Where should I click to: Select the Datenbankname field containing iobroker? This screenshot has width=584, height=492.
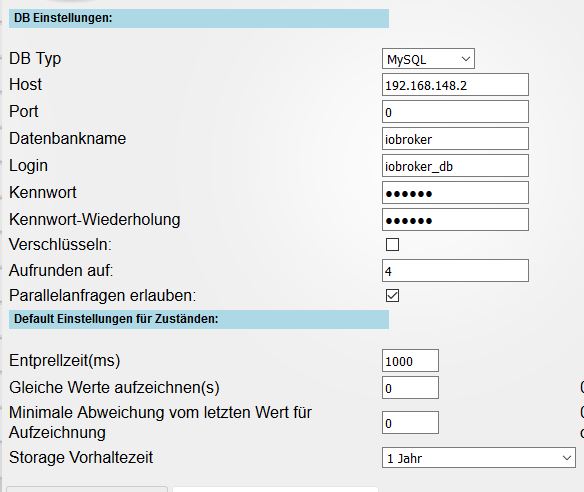455,139
